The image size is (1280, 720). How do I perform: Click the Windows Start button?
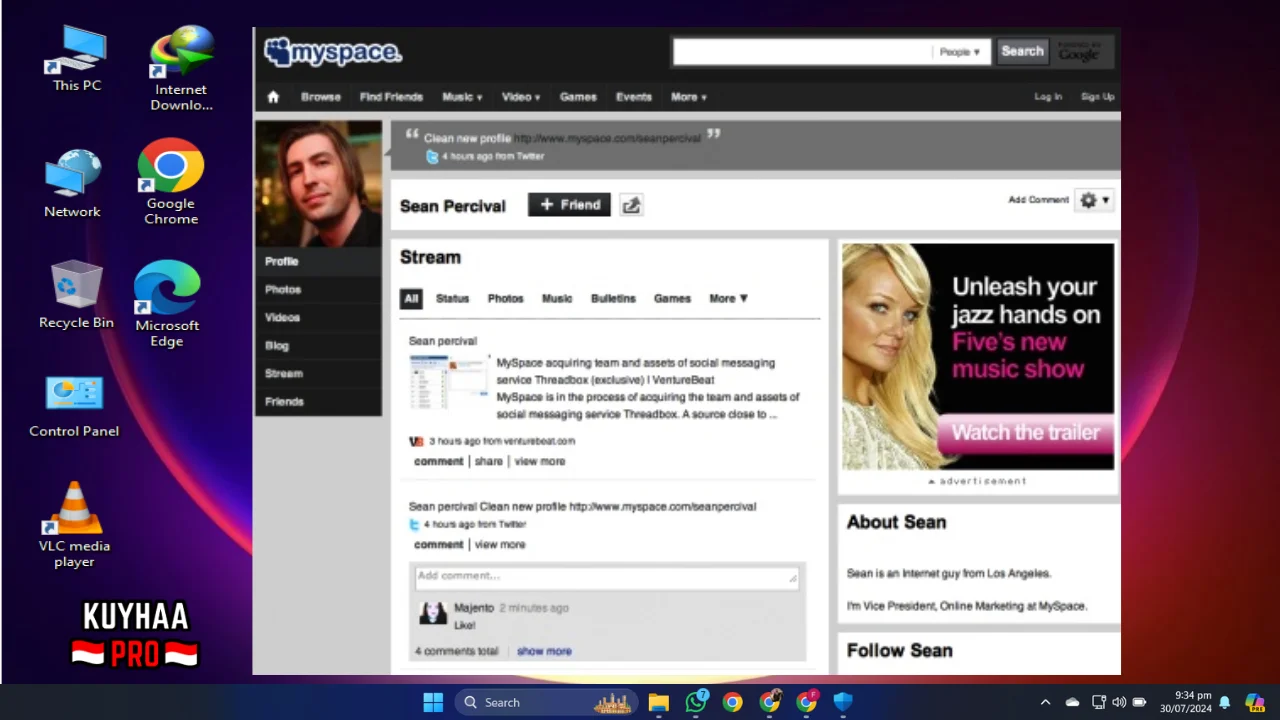pos(433,702)
